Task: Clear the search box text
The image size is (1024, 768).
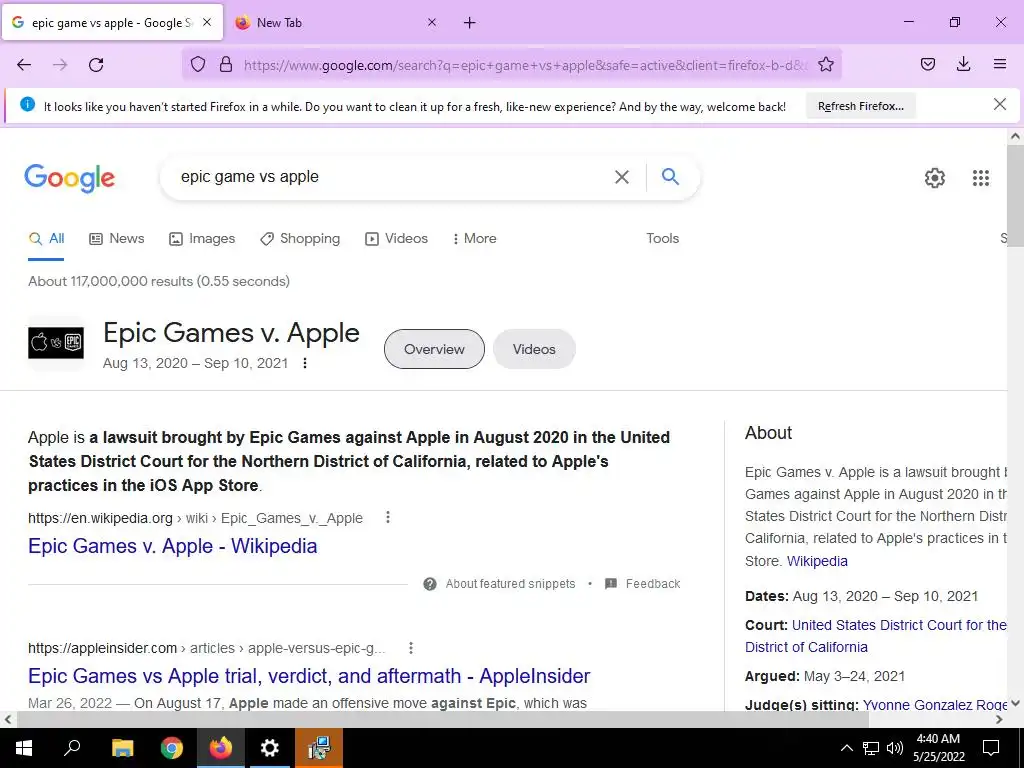Action: [x=622, y=177]
